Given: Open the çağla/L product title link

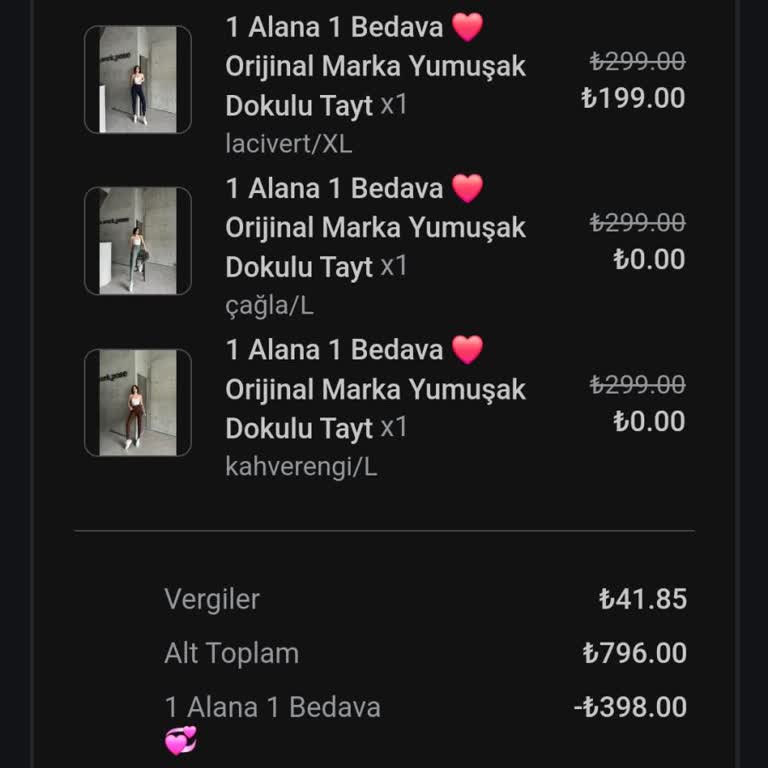Looking at the screenshot, I should click(375, 228).
